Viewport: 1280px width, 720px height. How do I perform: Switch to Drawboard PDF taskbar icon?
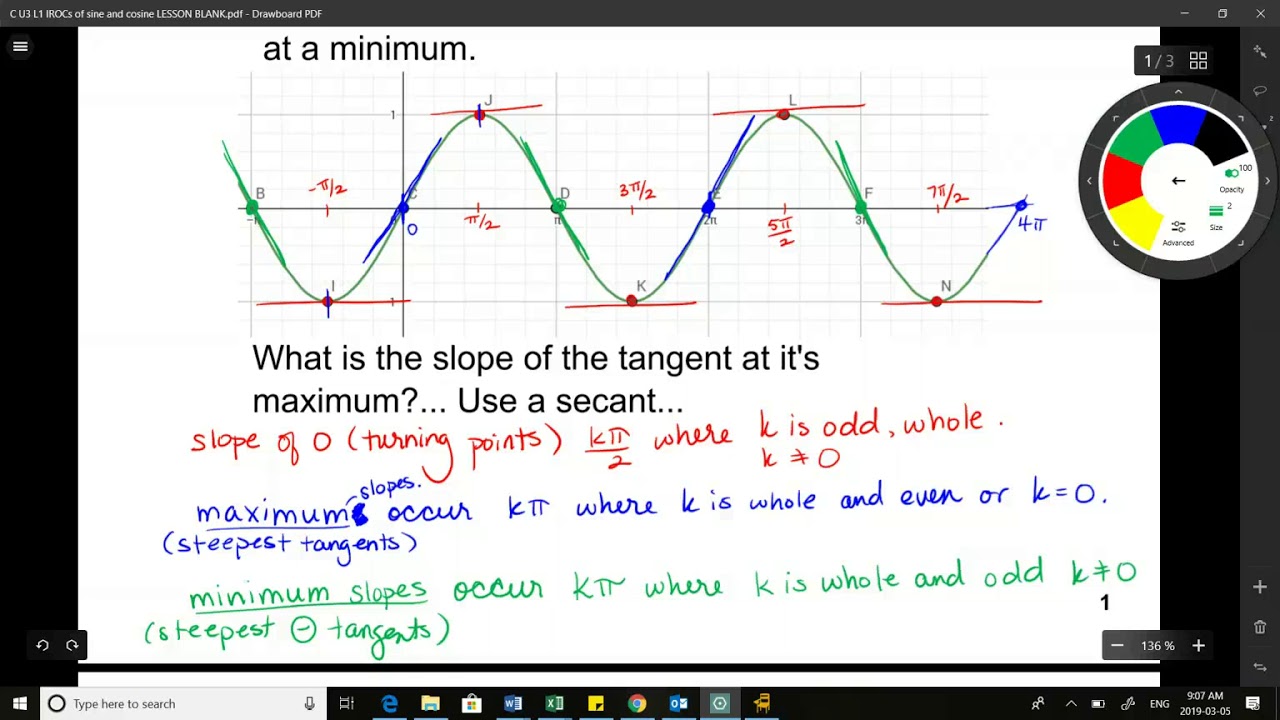point(719,703)
